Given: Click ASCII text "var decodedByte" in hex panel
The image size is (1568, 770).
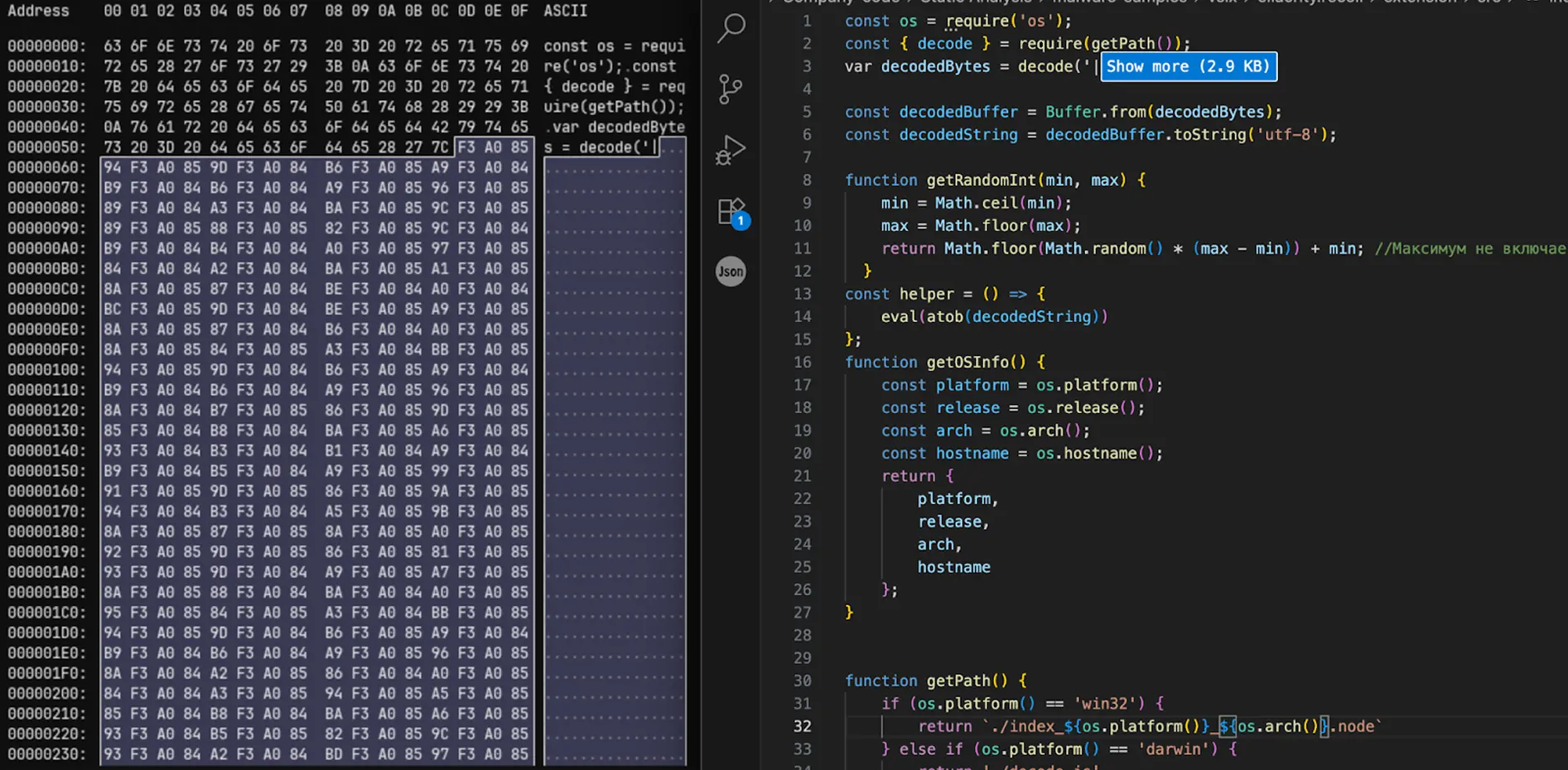Looking at the screenshot, I should pyautogui.click(x=615, y=127).
